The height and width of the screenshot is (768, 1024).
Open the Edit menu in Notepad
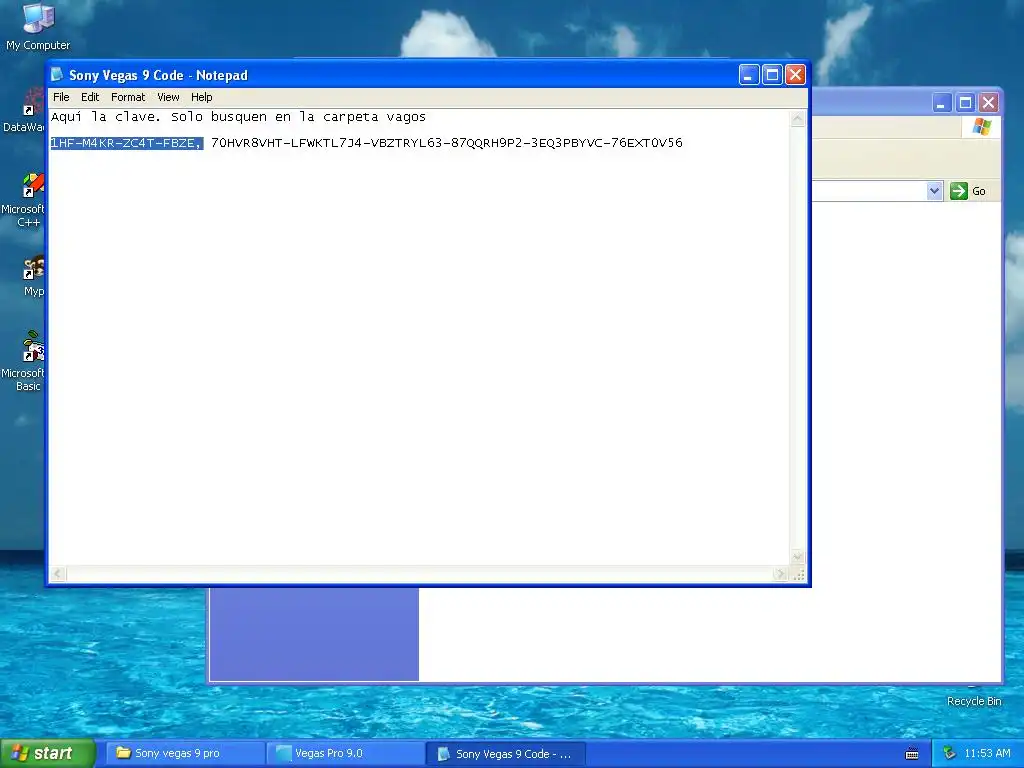[x=90, y=97]
